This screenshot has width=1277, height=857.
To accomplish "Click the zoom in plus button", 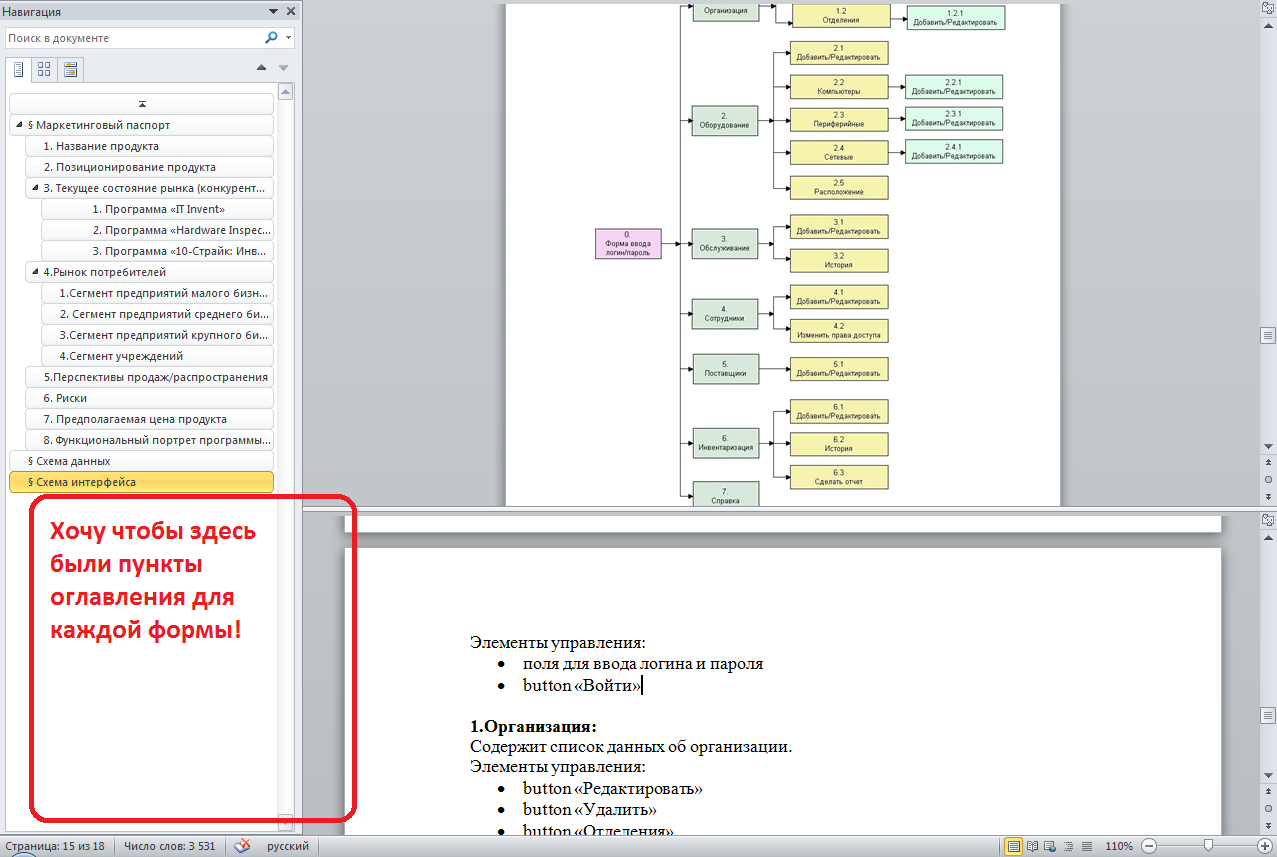I will coord(1265,846).
